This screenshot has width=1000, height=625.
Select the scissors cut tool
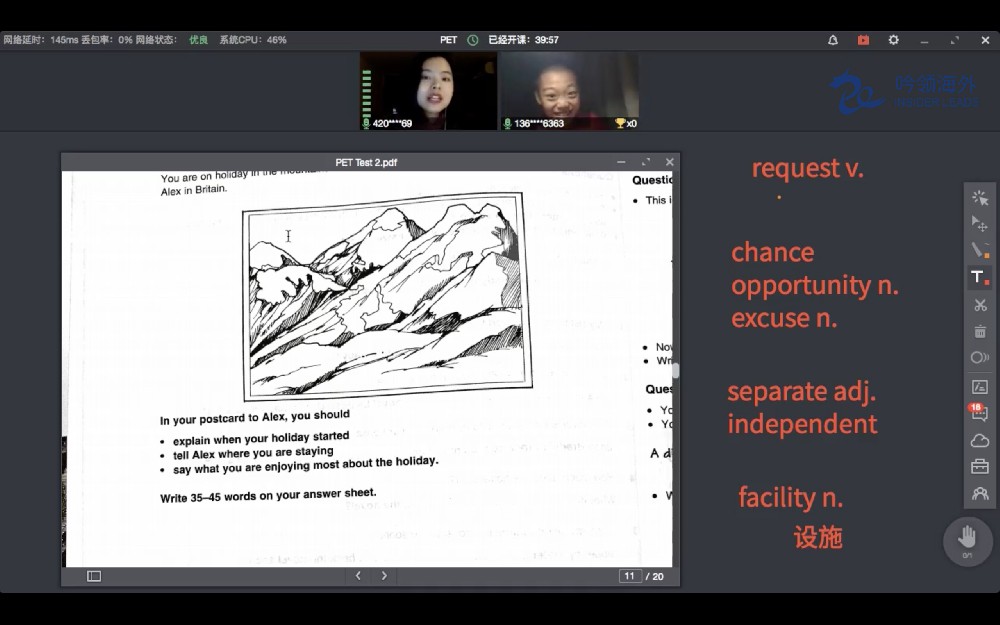[979, 304]
